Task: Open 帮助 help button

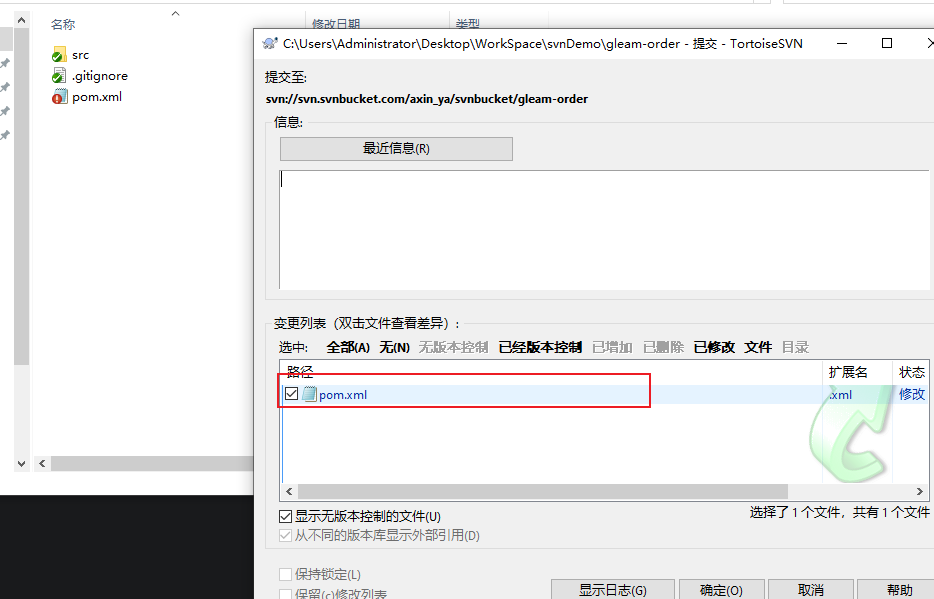Action: pos(898,590)
